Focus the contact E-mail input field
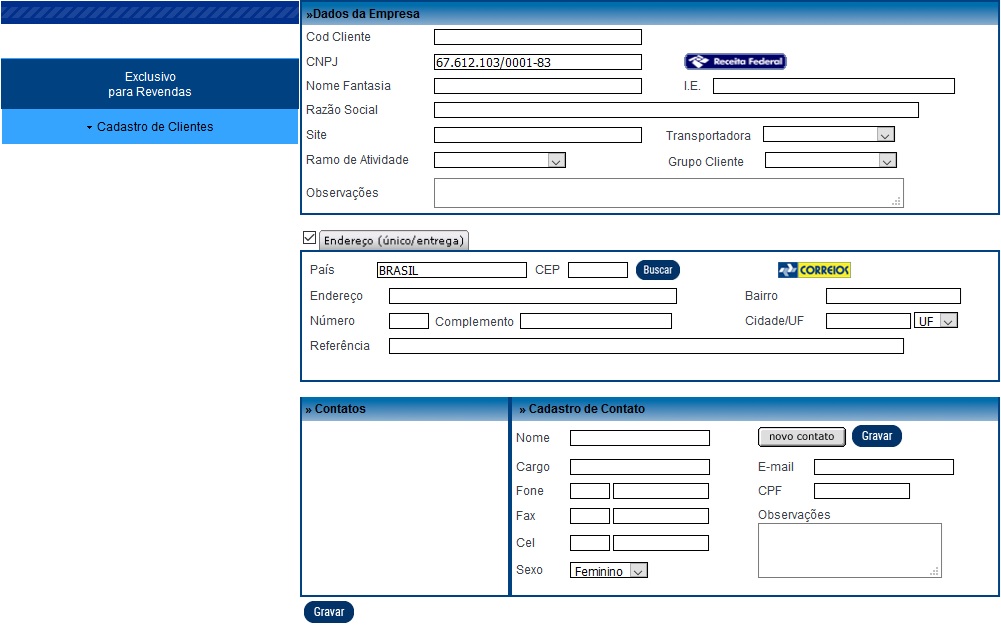Image resolution: width=1001 pixels, height=626 pixels. (883, 467)
